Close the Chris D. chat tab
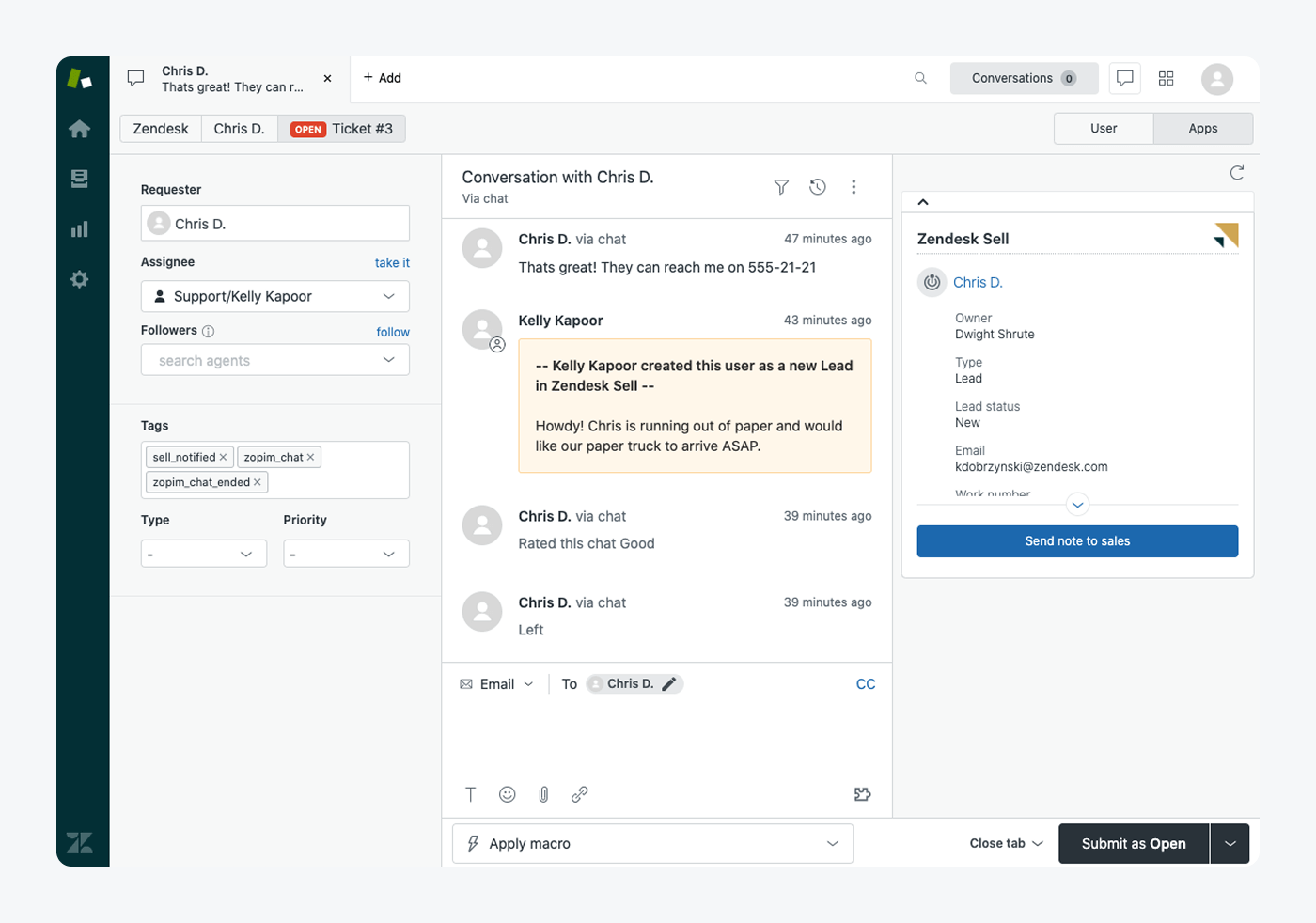The width and height of the screenshot is (1316, 923). pyautogui.click(x=327, y=79)
